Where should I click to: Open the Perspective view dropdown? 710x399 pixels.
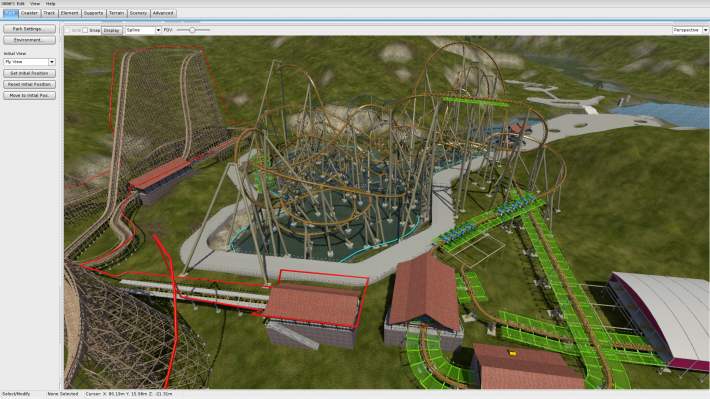(x=690, y=30)
